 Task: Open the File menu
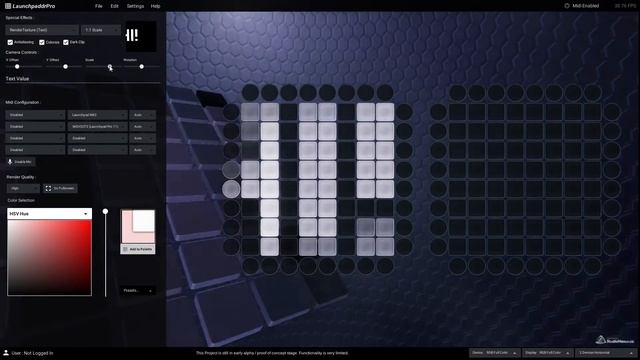click(98, 6)
